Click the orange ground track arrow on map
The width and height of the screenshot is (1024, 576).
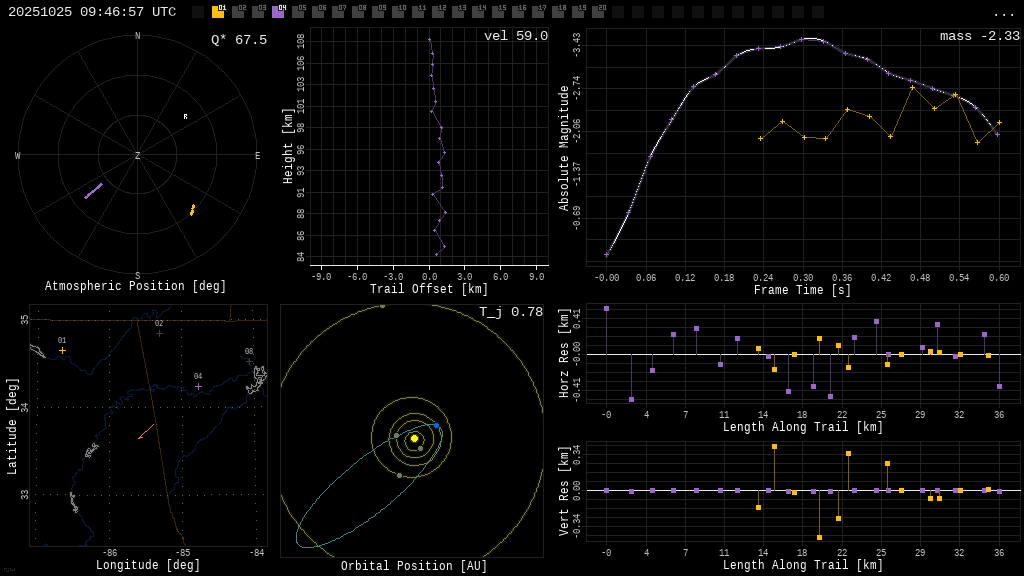click(146, 431)
